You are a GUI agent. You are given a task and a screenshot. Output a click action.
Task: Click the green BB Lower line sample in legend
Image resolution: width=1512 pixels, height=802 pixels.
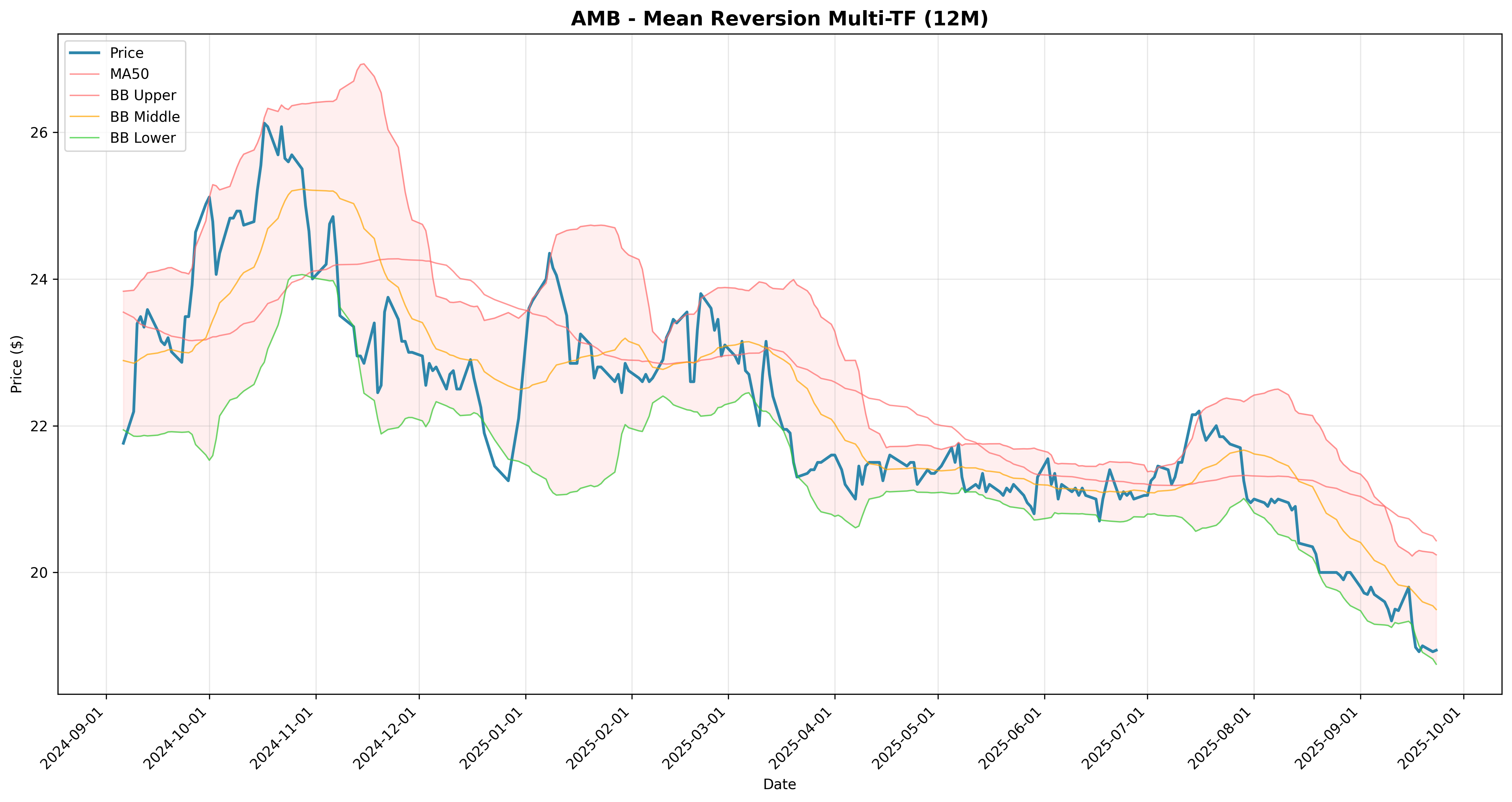[x=85, y=138]
